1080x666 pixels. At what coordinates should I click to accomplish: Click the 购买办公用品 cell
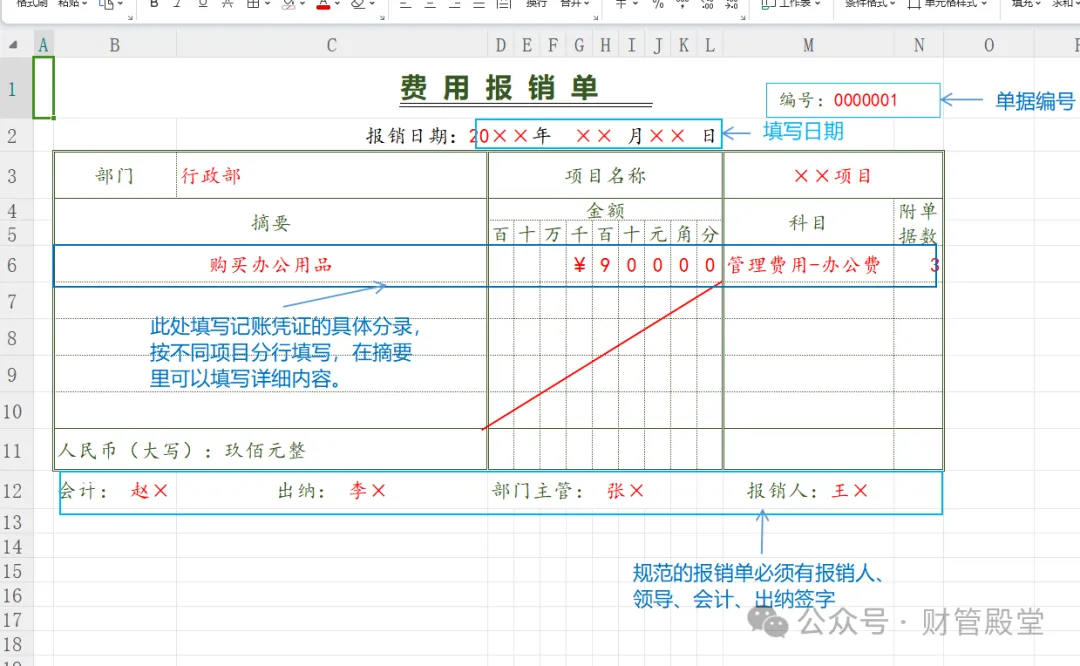pos(271,265)
